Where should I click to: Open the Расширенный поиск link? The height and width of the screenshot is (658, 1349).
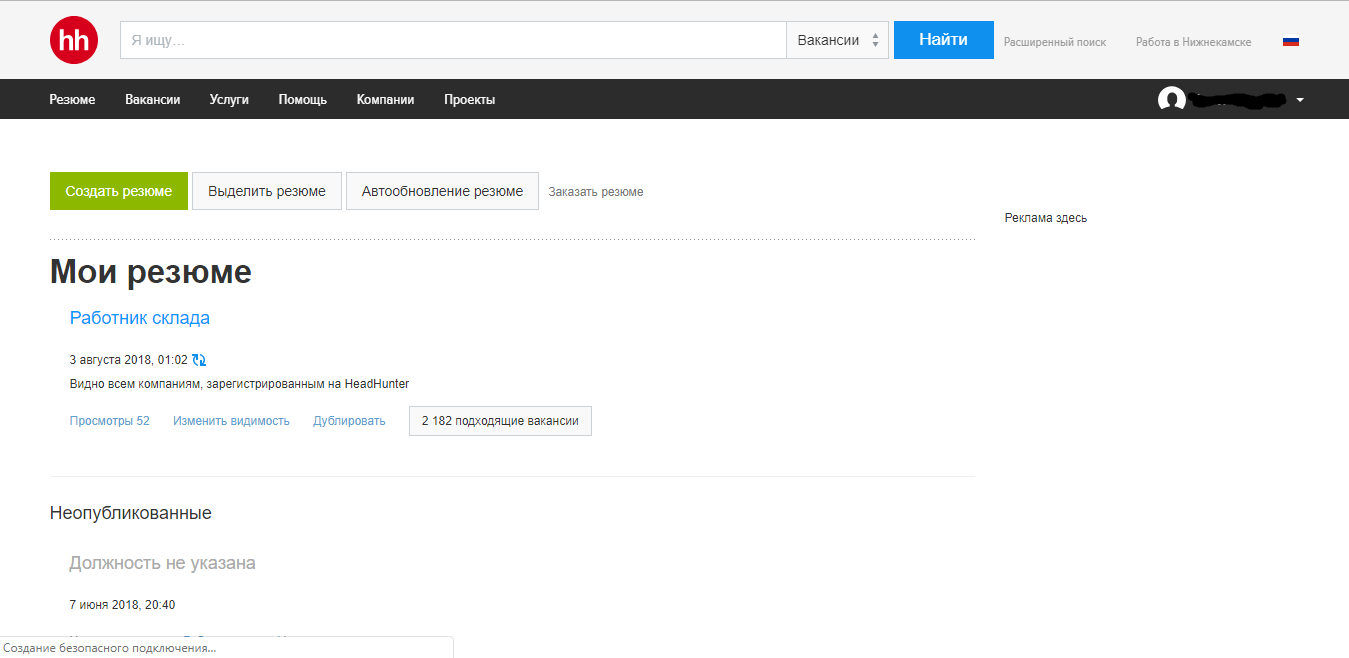pyautogui.click(x=1055, y=43)
